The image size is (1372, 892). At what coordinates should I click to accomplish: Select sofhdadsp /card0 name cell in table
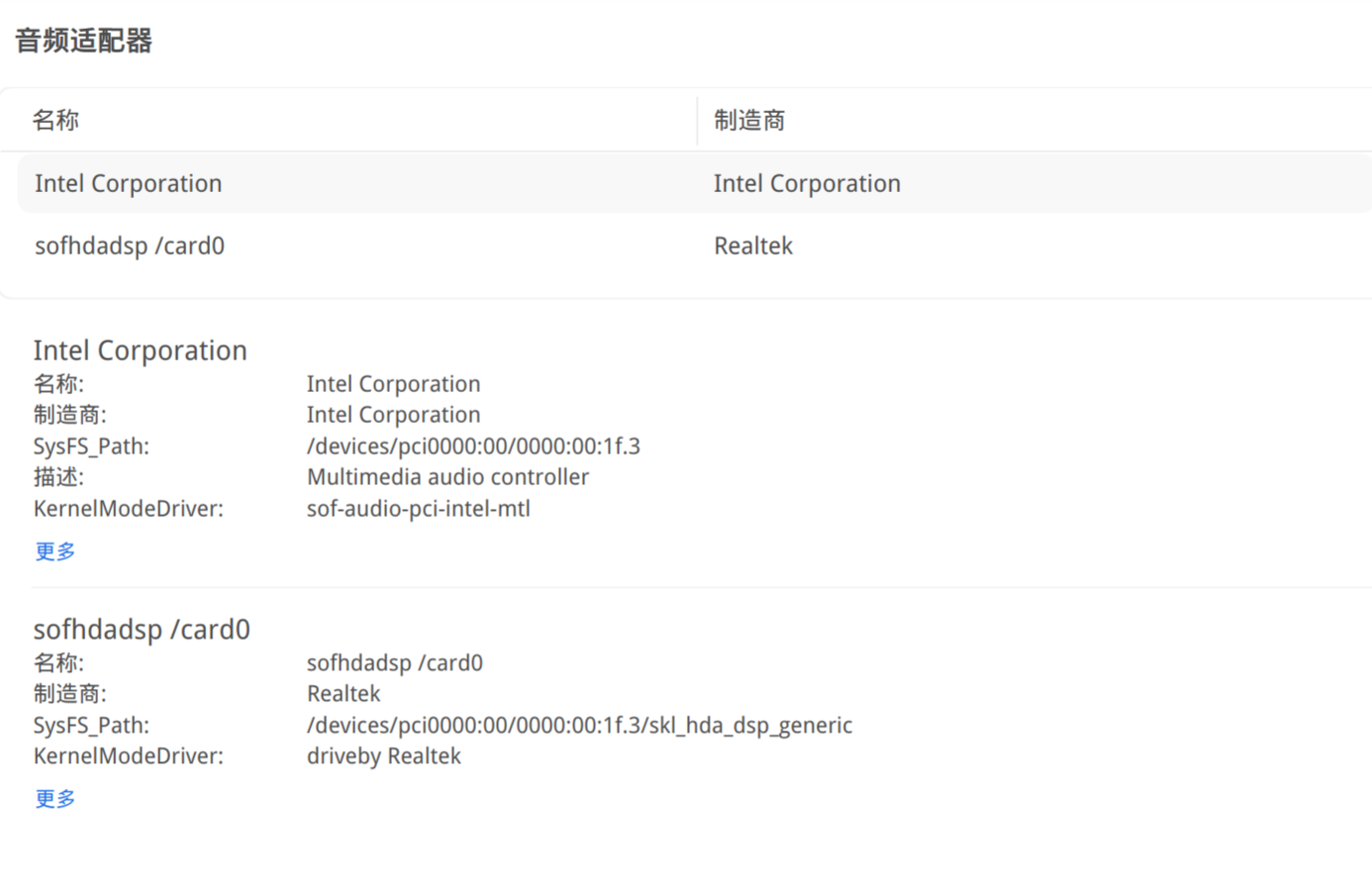tap(130, 247)
